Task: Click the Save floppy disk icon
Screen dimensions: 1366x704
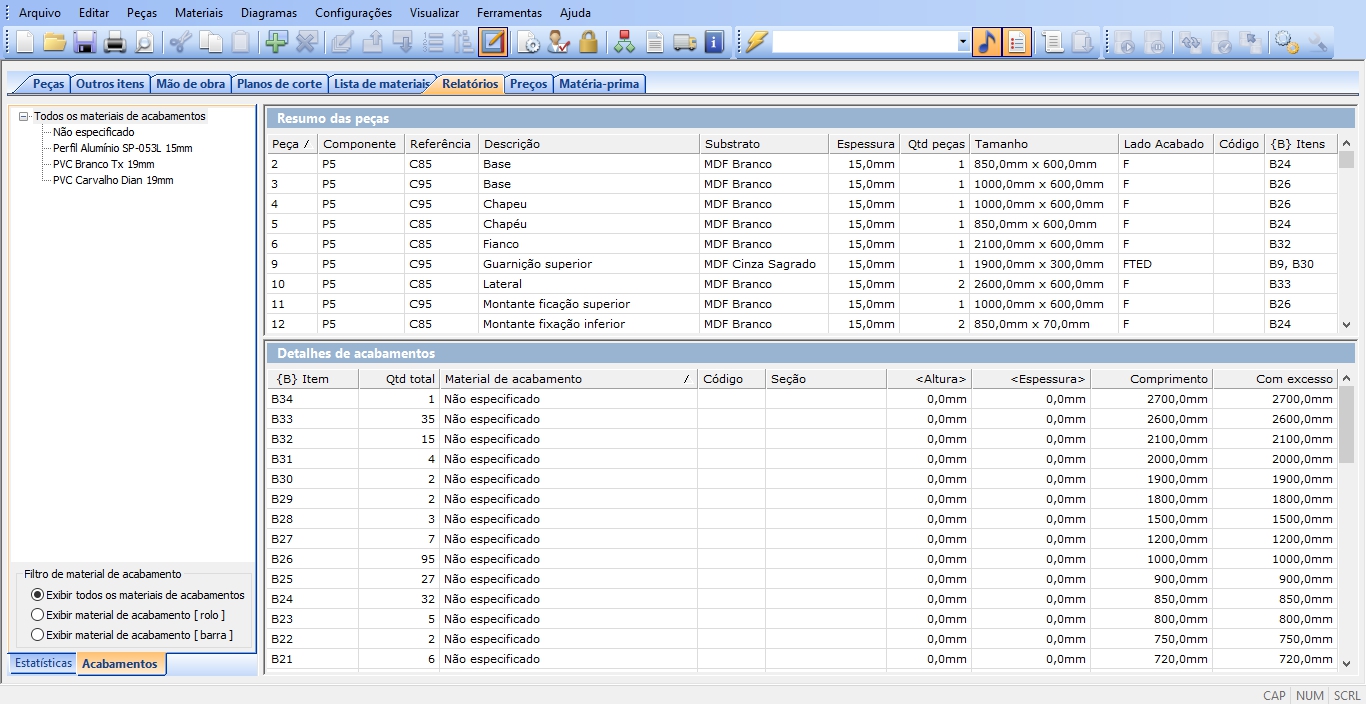Action: pyautogui.click(x=84, y=42)
